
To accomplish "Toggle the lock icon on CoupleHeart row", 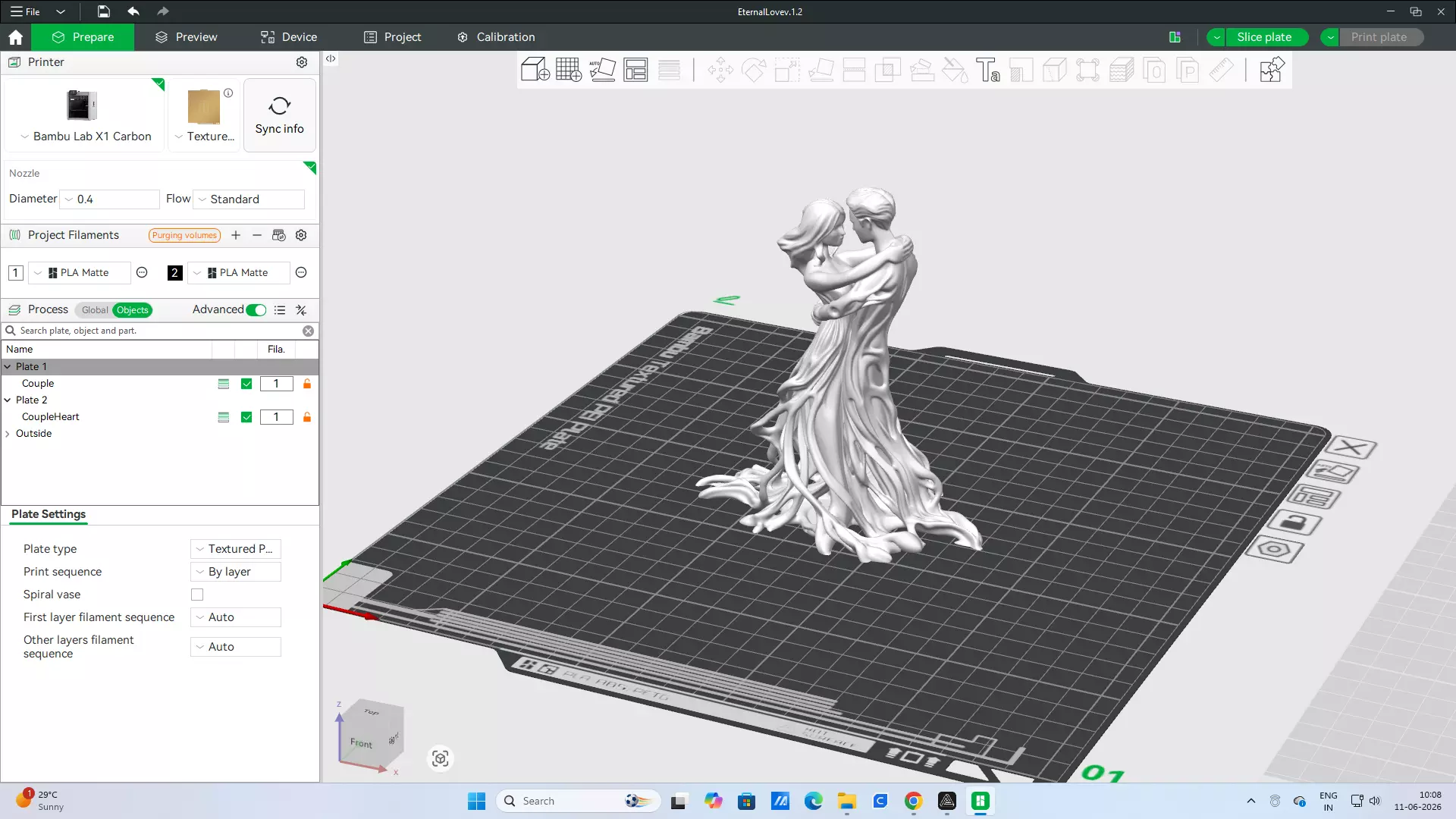I will click(307, 417).
